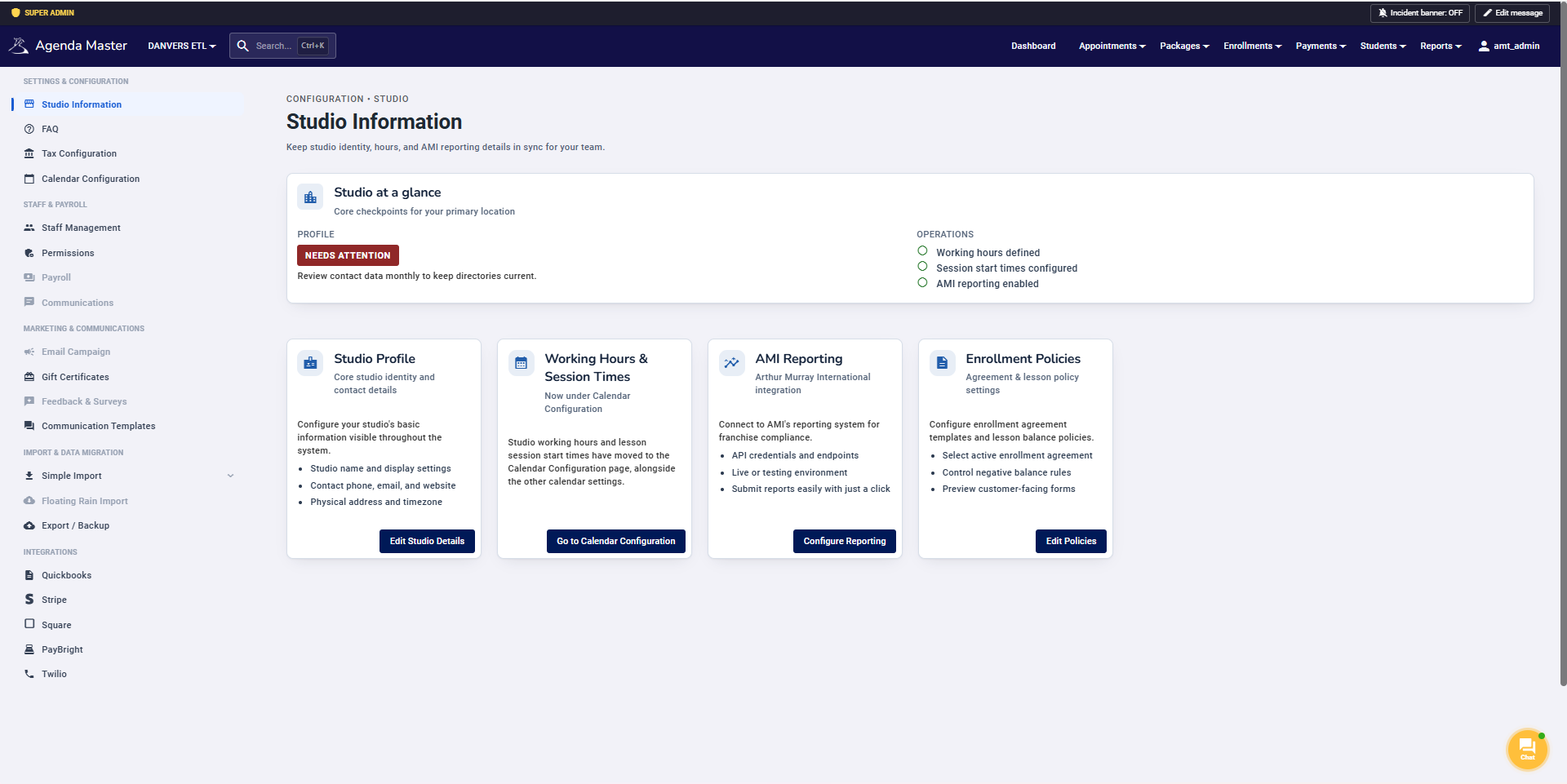Viewport: 1567px width, 784px height.
Task: Click the Edit Studio Details button
Action: click(427, 541)
